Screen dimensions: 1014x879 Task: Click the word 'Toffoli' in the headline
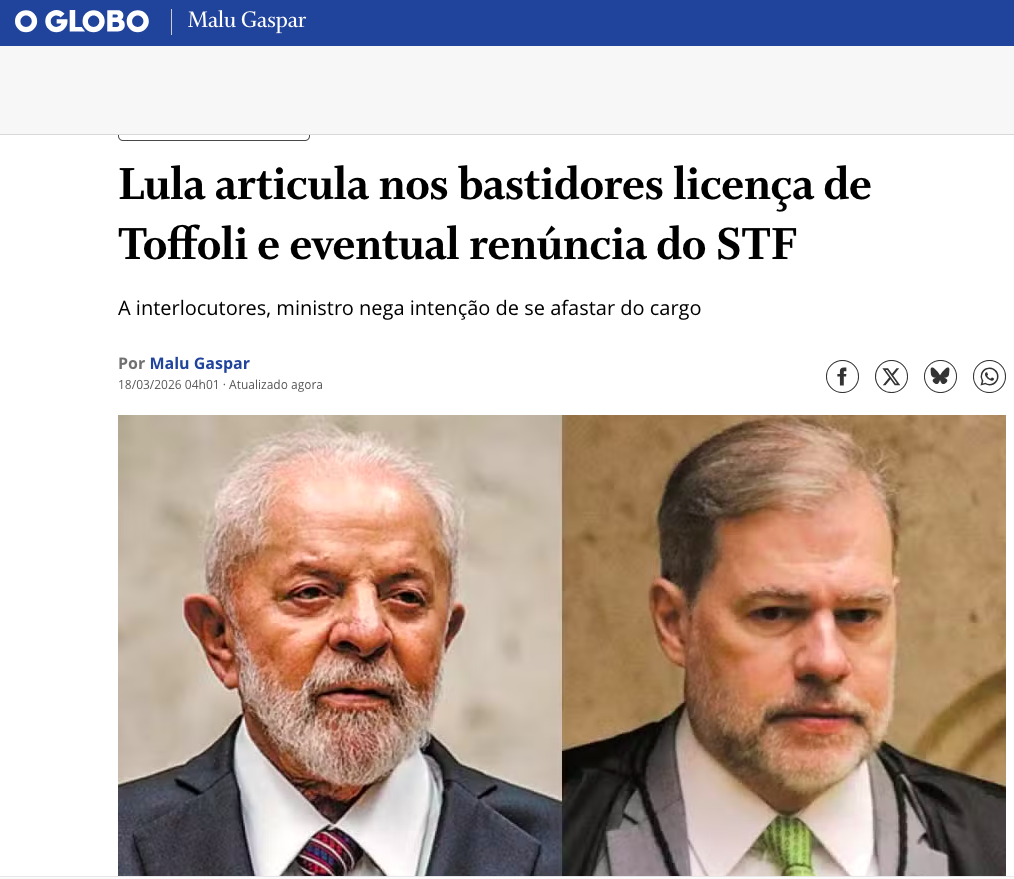click(182, 245)
